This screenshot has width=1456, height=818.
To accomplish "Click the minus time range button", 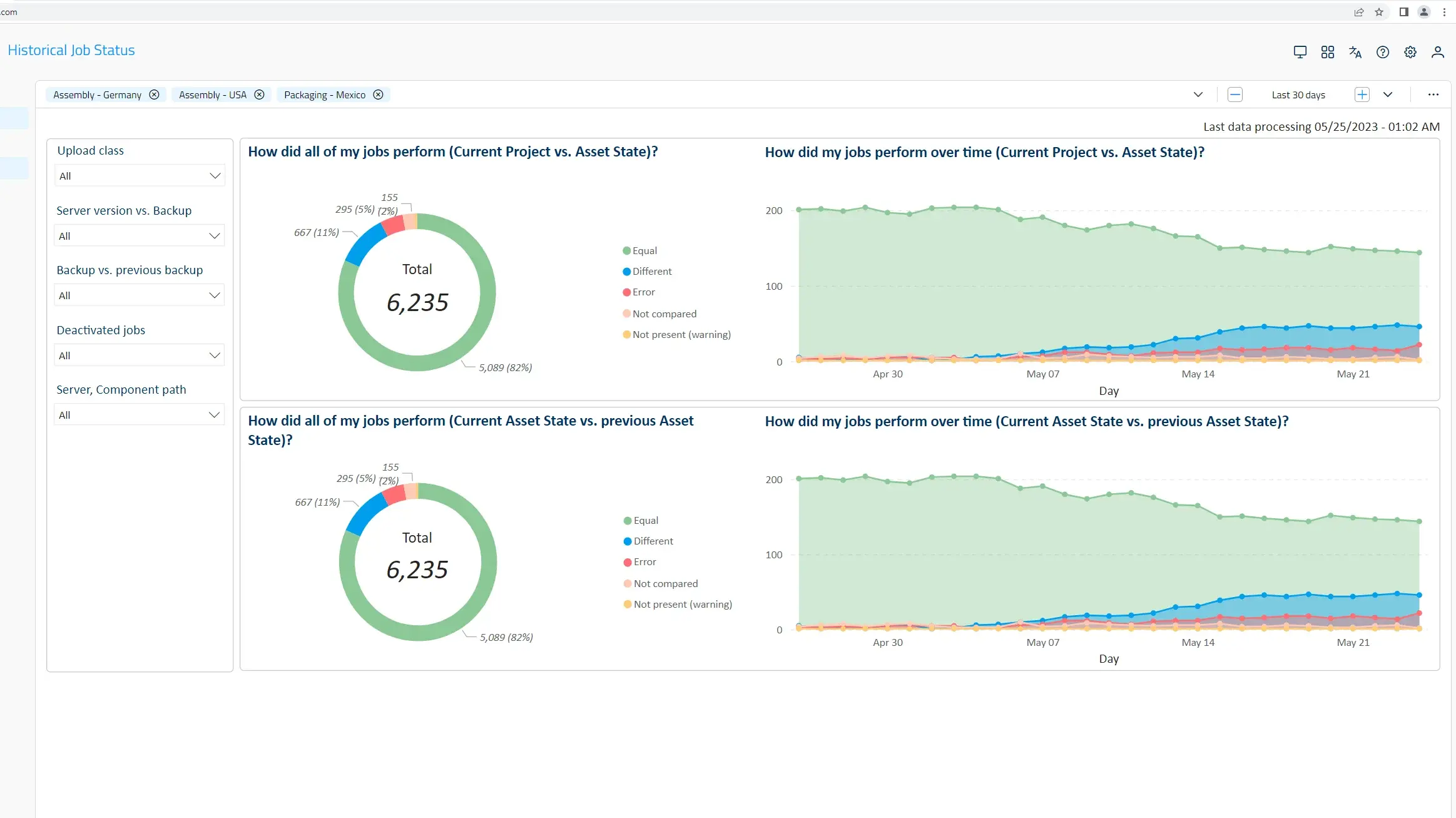I will click(1235, 95).
